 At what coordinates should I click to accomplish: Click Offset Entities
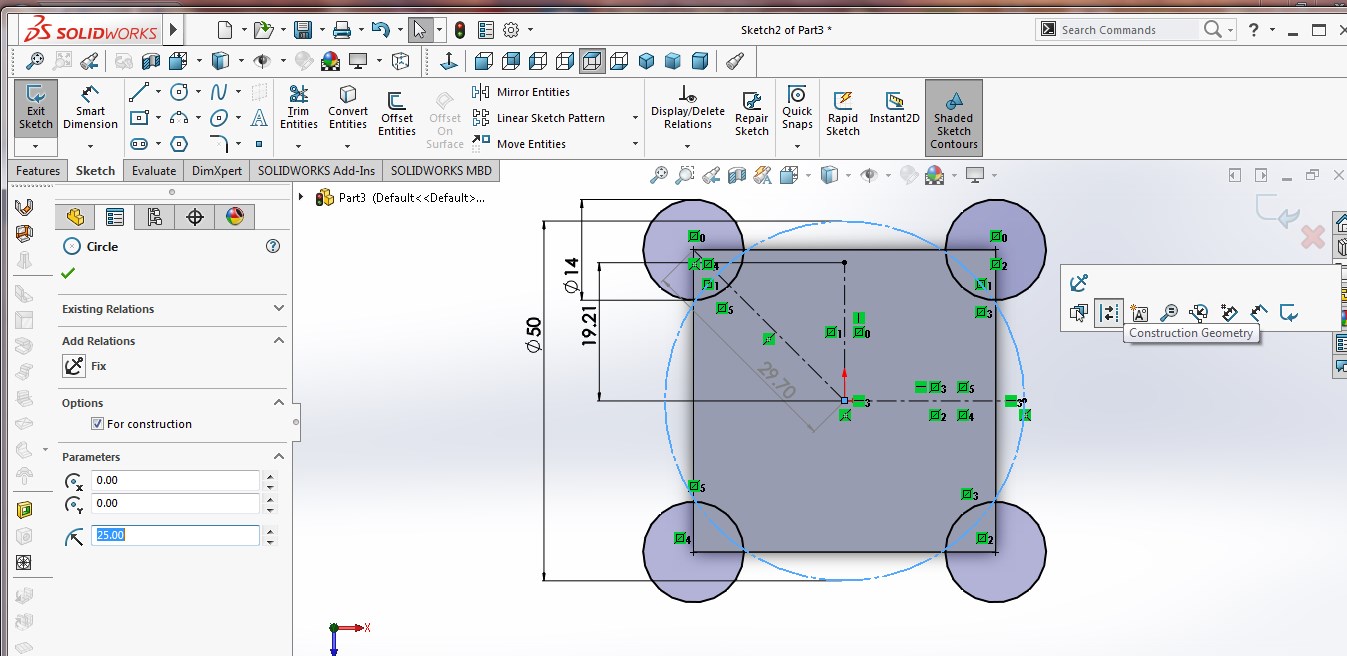[396, 114]
